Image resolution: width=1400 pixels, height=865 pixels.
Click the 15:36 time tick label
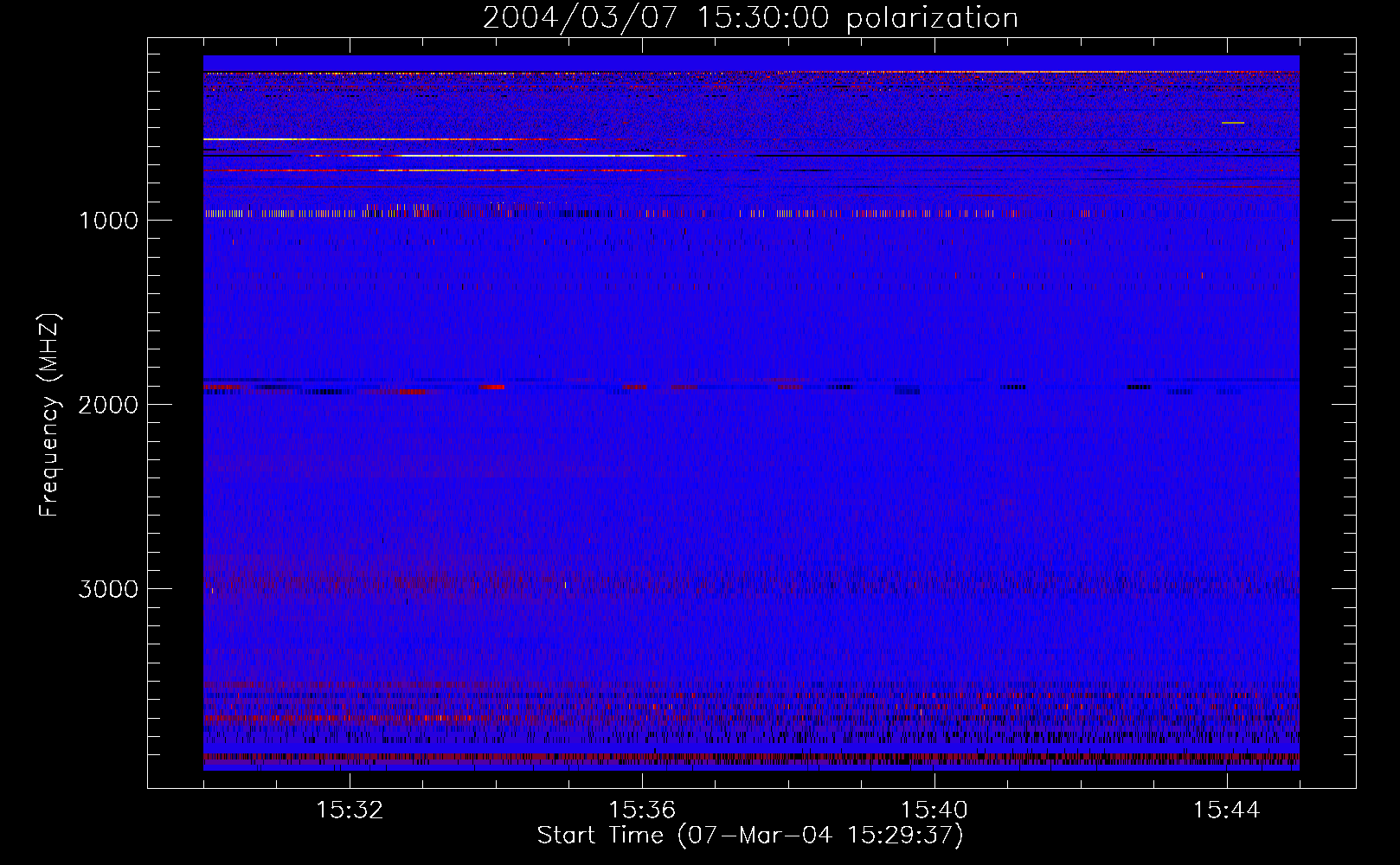point(642,811)
